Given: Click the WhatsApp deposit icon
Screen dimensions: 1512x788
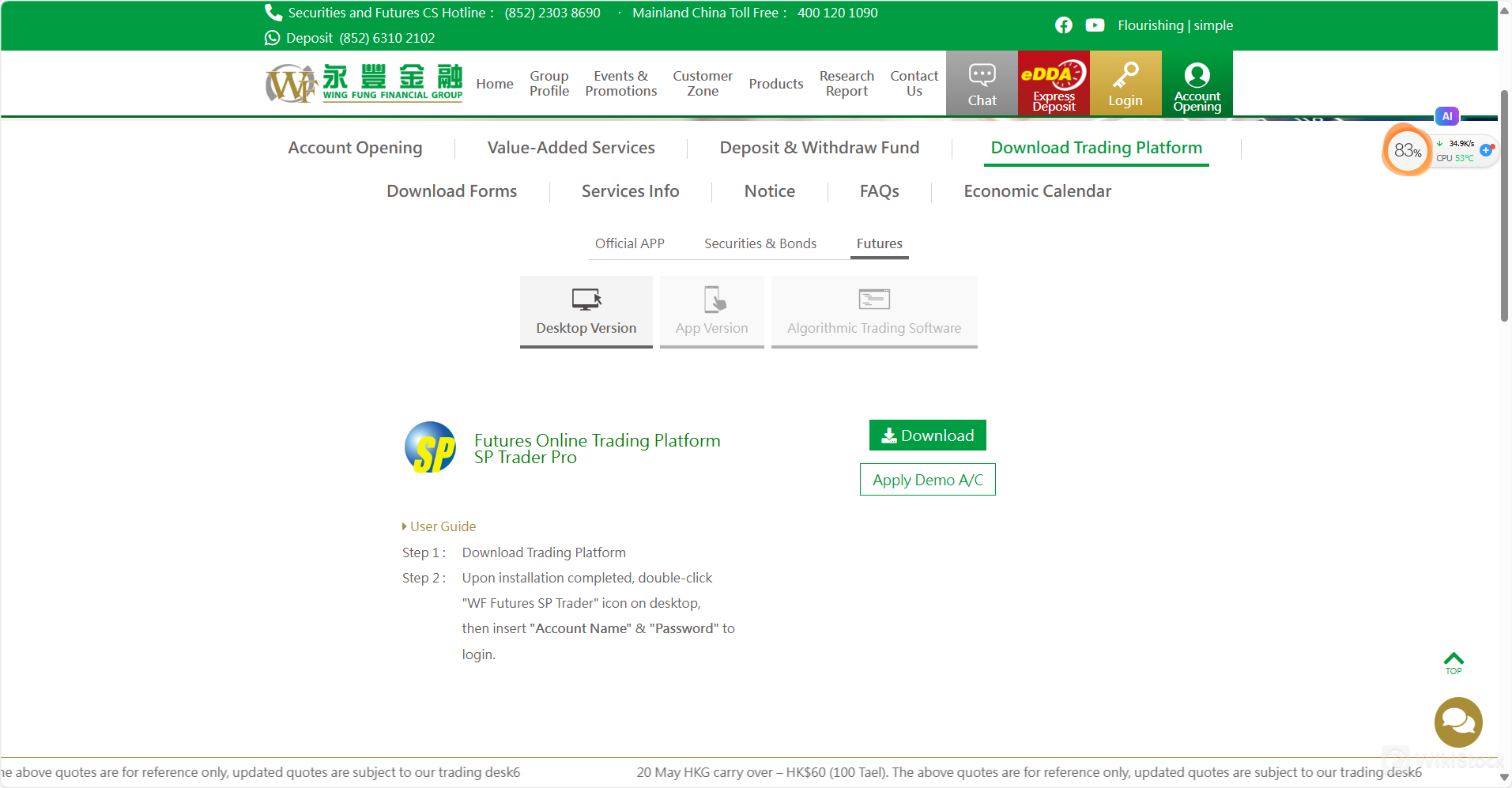Looking at the screenshot, I should (x=273, y=38).
